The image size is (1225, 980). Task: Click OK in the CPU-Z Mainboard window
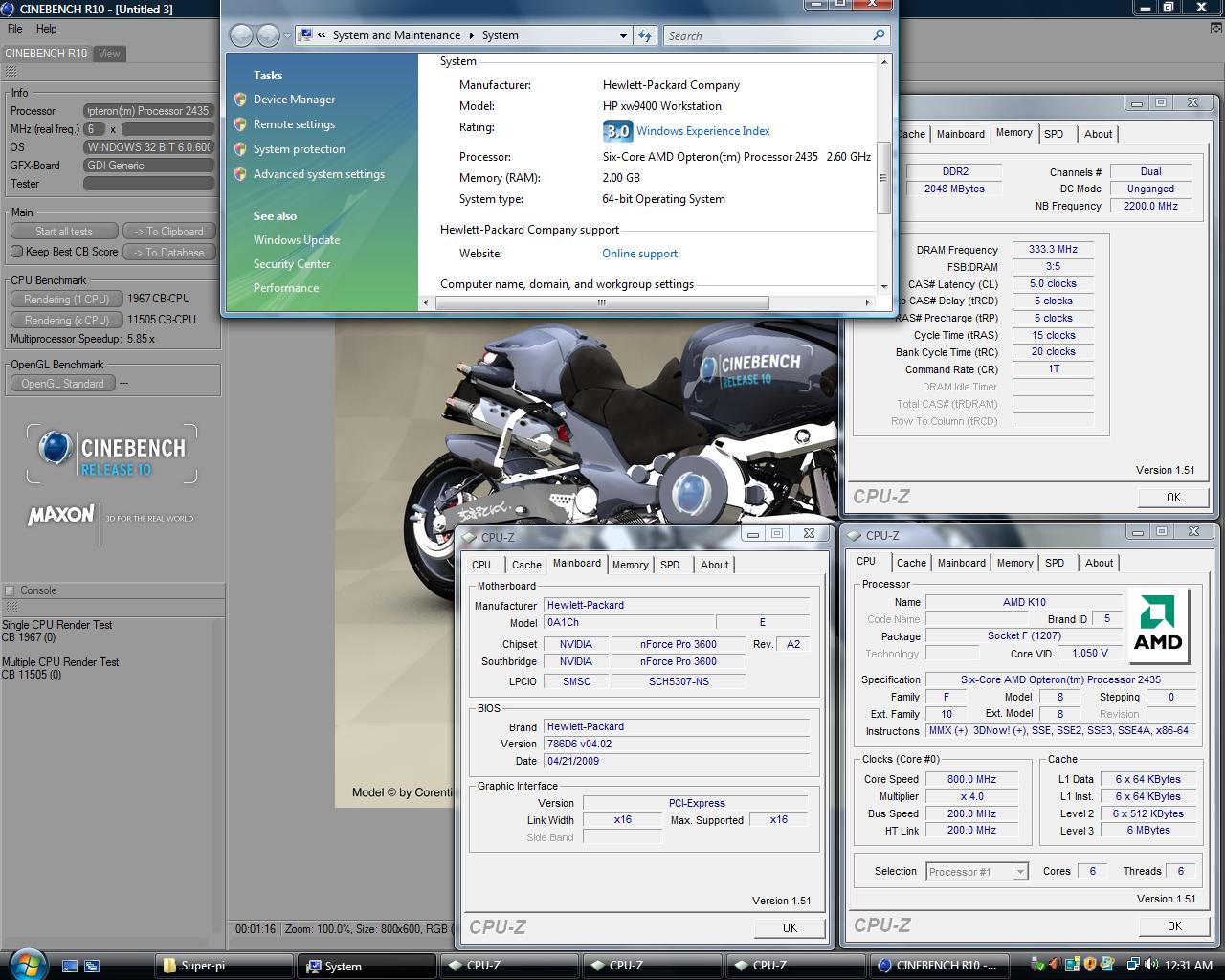coord(790,927)
